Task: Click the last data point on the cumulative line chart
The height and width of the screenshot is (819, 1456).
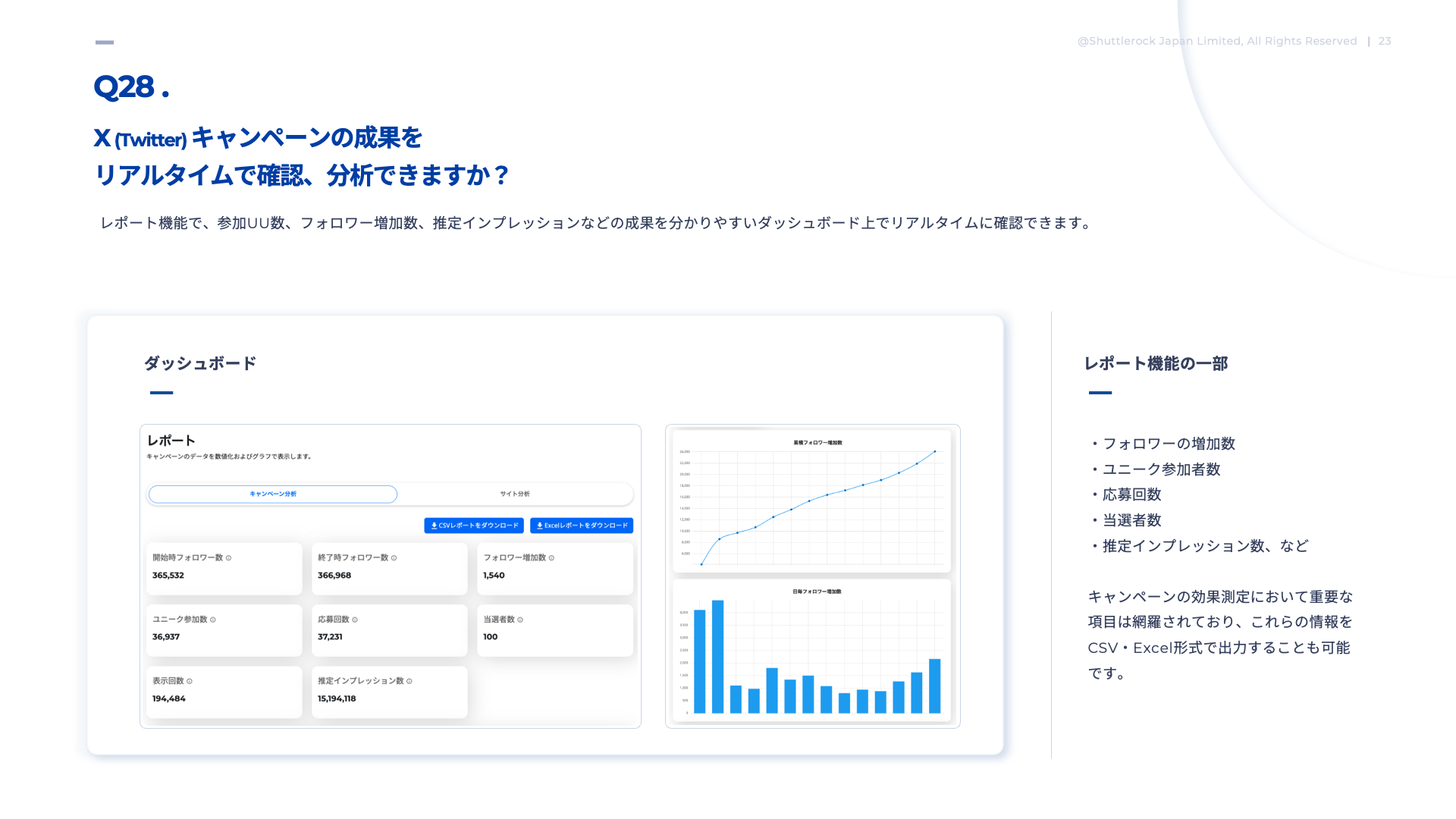Action: tap(935, 452)
